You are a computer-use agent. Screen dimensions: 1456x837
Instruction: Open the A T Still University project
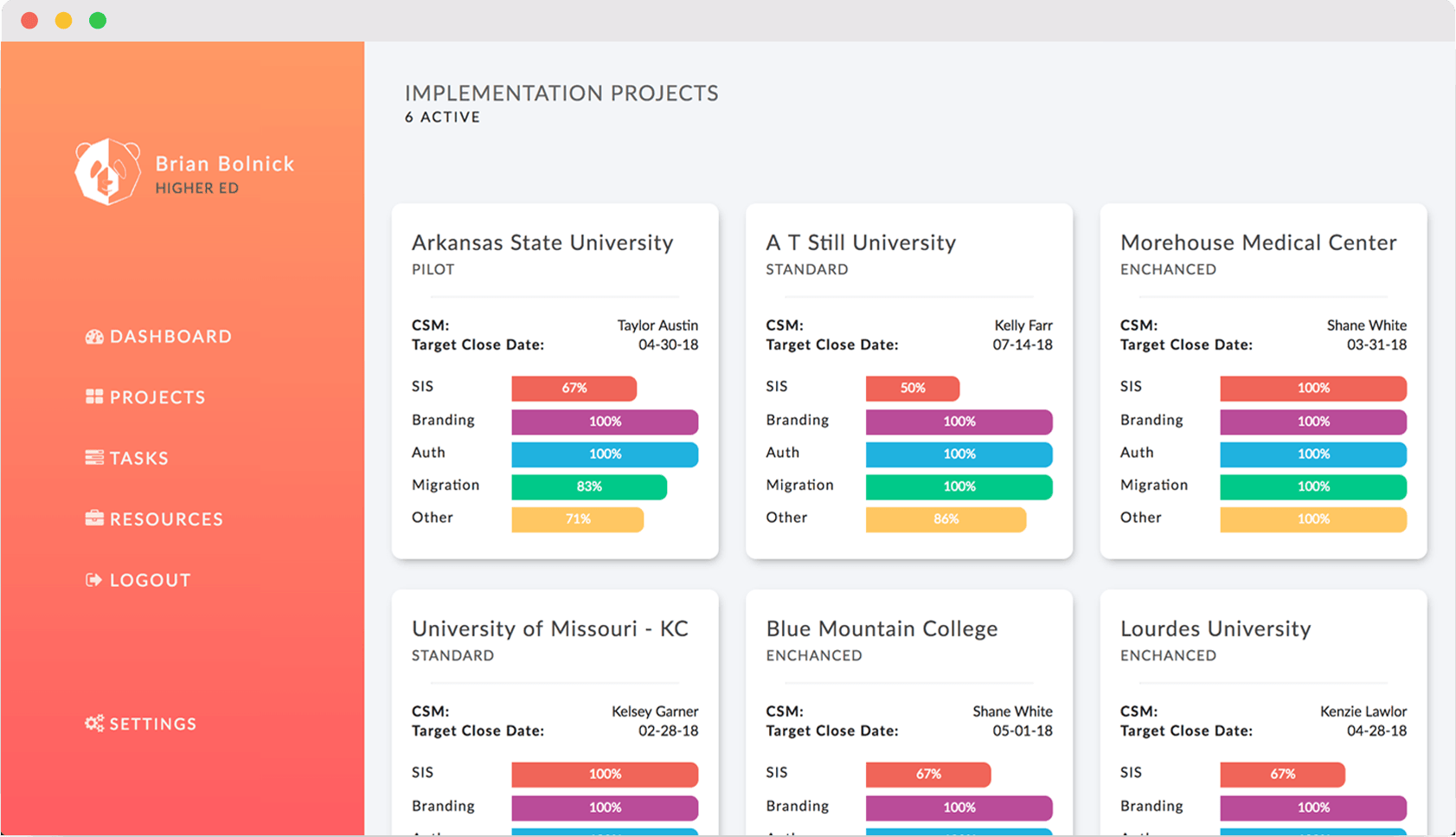click(x=861, y=242)
